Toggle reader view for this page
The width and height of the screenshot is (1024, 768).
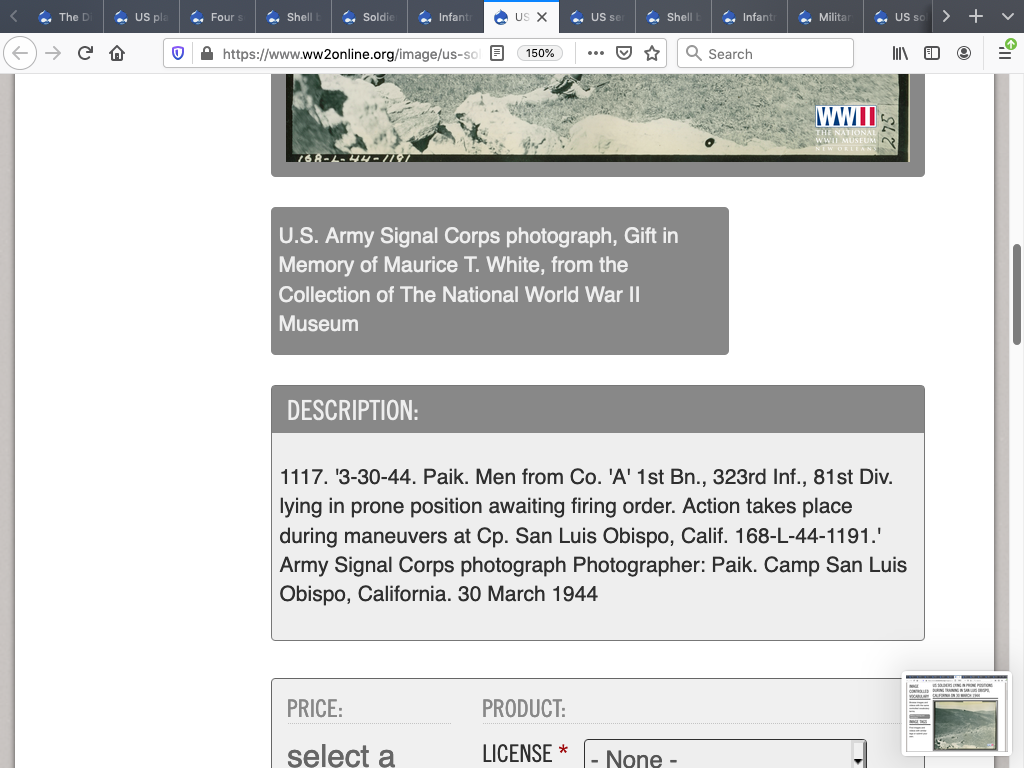coord(497,54)
